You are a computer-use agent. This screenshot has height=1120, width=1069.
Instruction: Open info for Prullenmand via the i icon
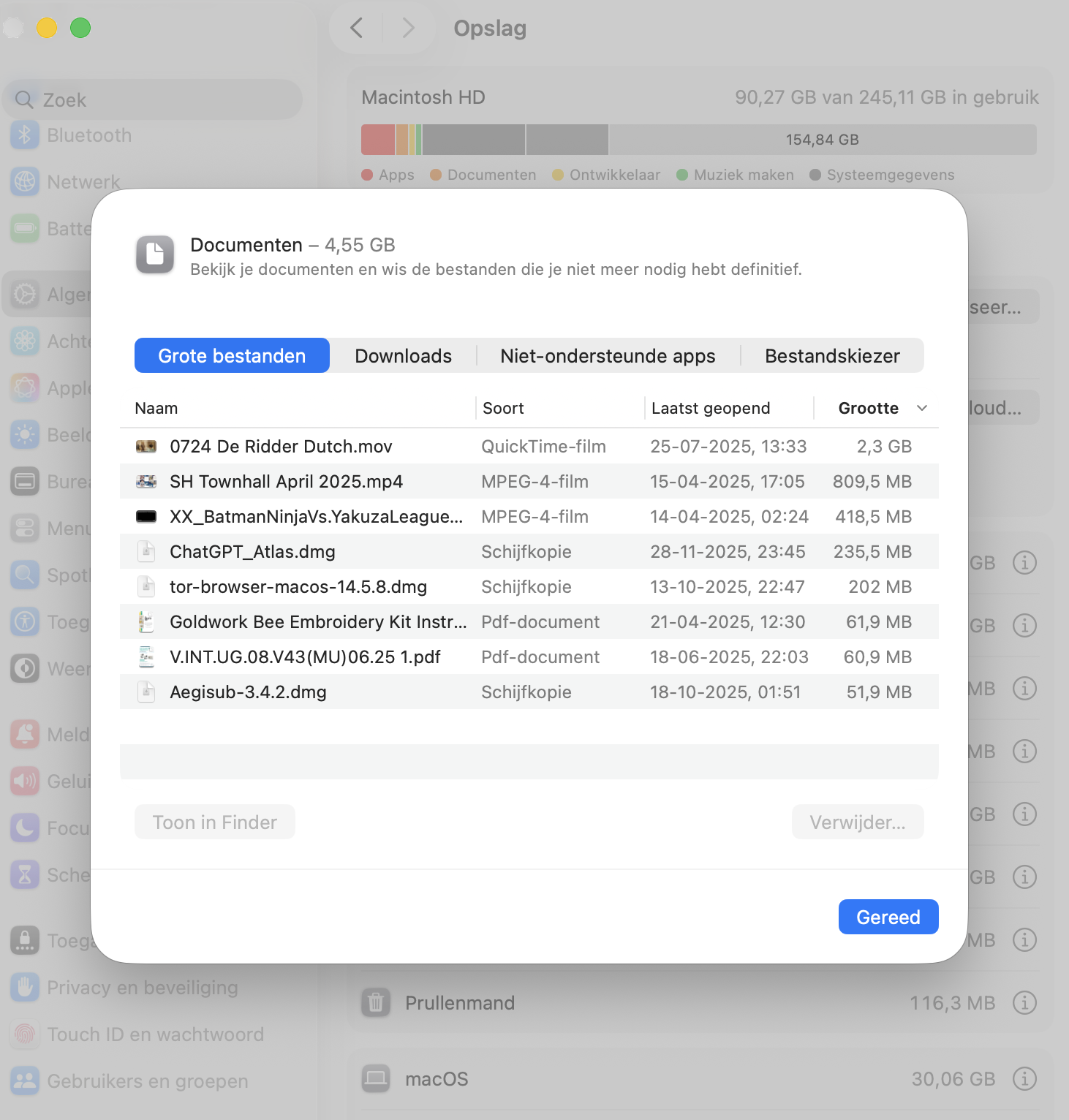(1024, 1002)
